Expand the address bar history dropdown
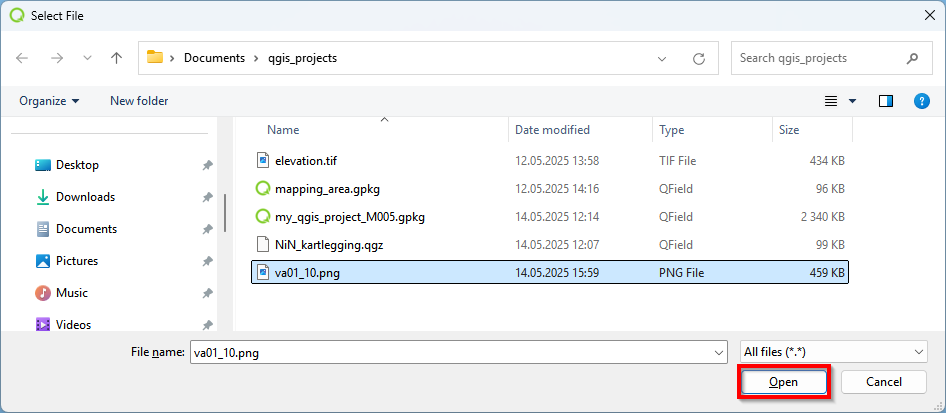The width and height of the screenshot is (946, 413). [662, 58]
